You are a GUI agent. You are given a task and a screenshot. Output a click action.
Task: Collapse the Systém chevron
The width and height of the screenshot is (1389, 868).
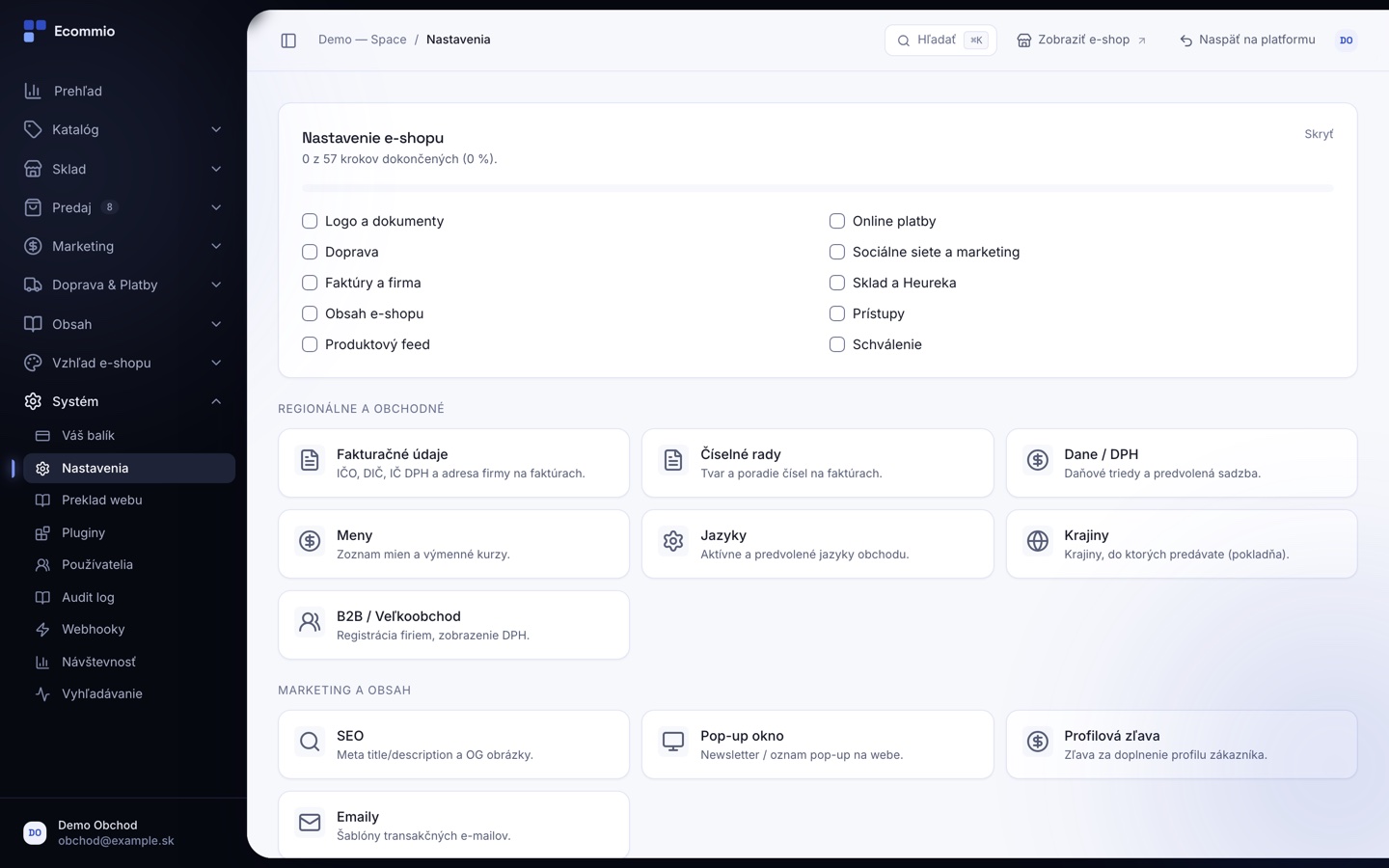(216, 401)
